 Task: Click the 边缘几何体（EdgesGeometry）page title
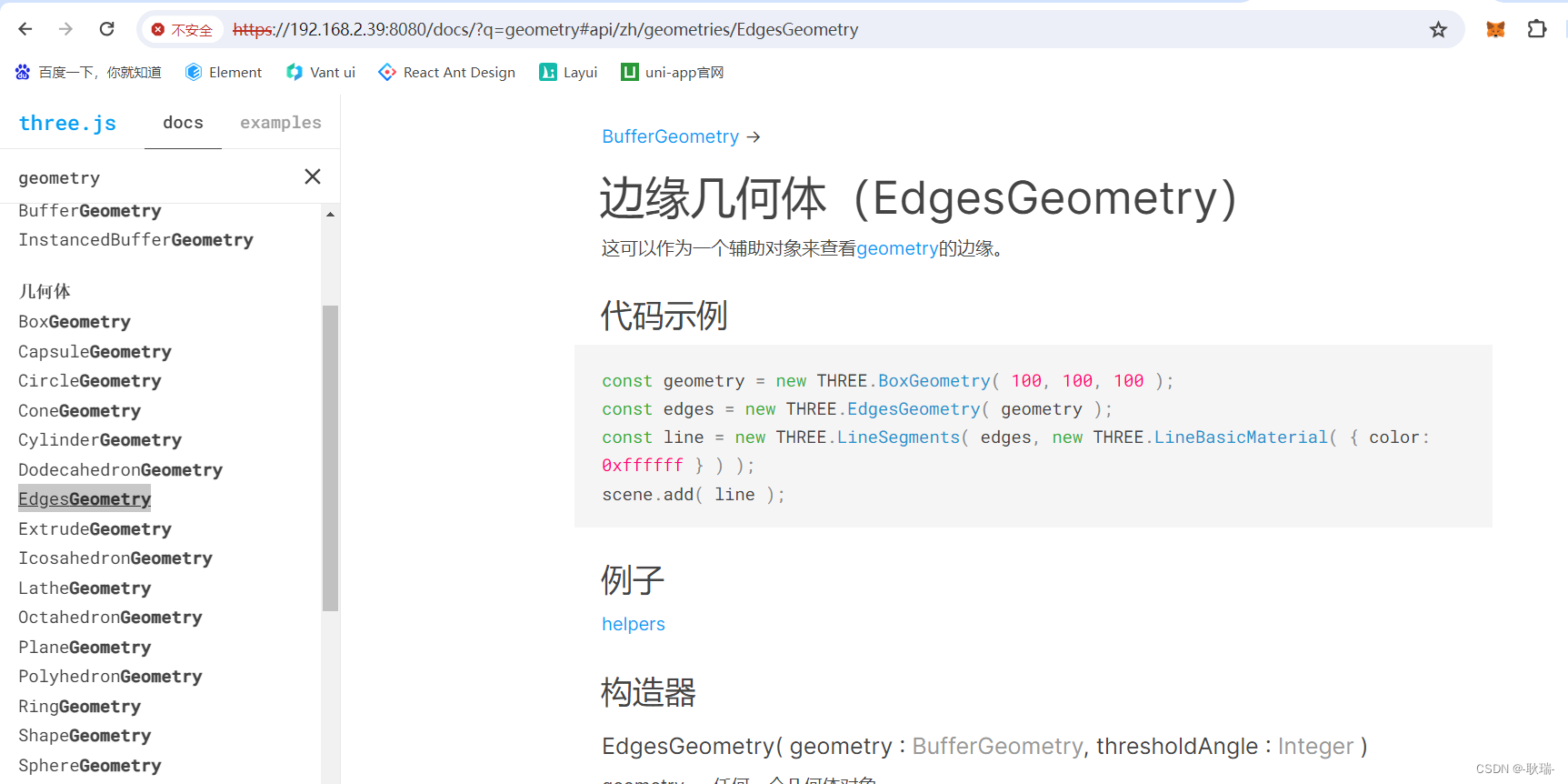(919, 198)
